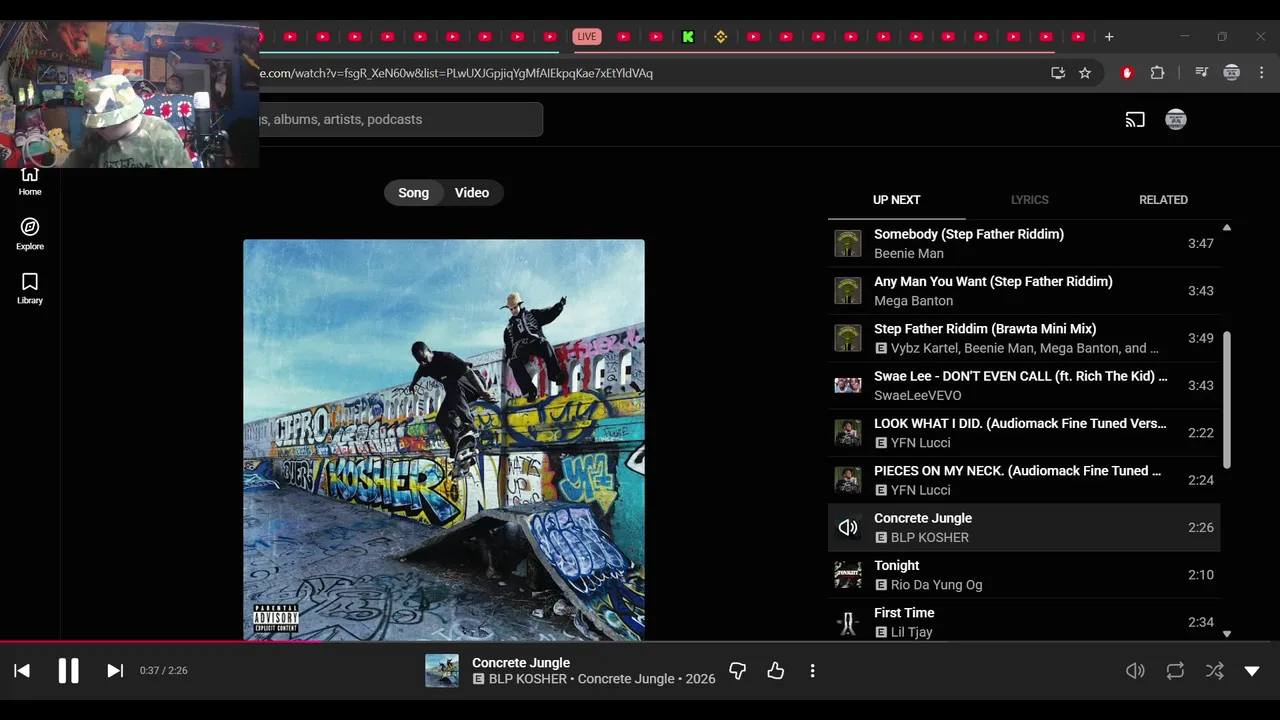
Task: Click the browser address bar URL
Action: (x=456, y=73)
